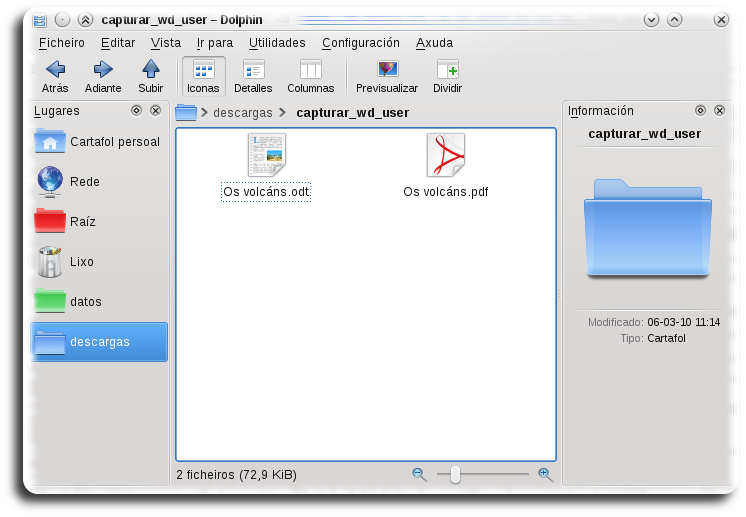Image resolution: width=746 pixels, height=517 pixels.
Task: Open Lixo trash in Lugares panel
Action: click(x=50, y=262)
